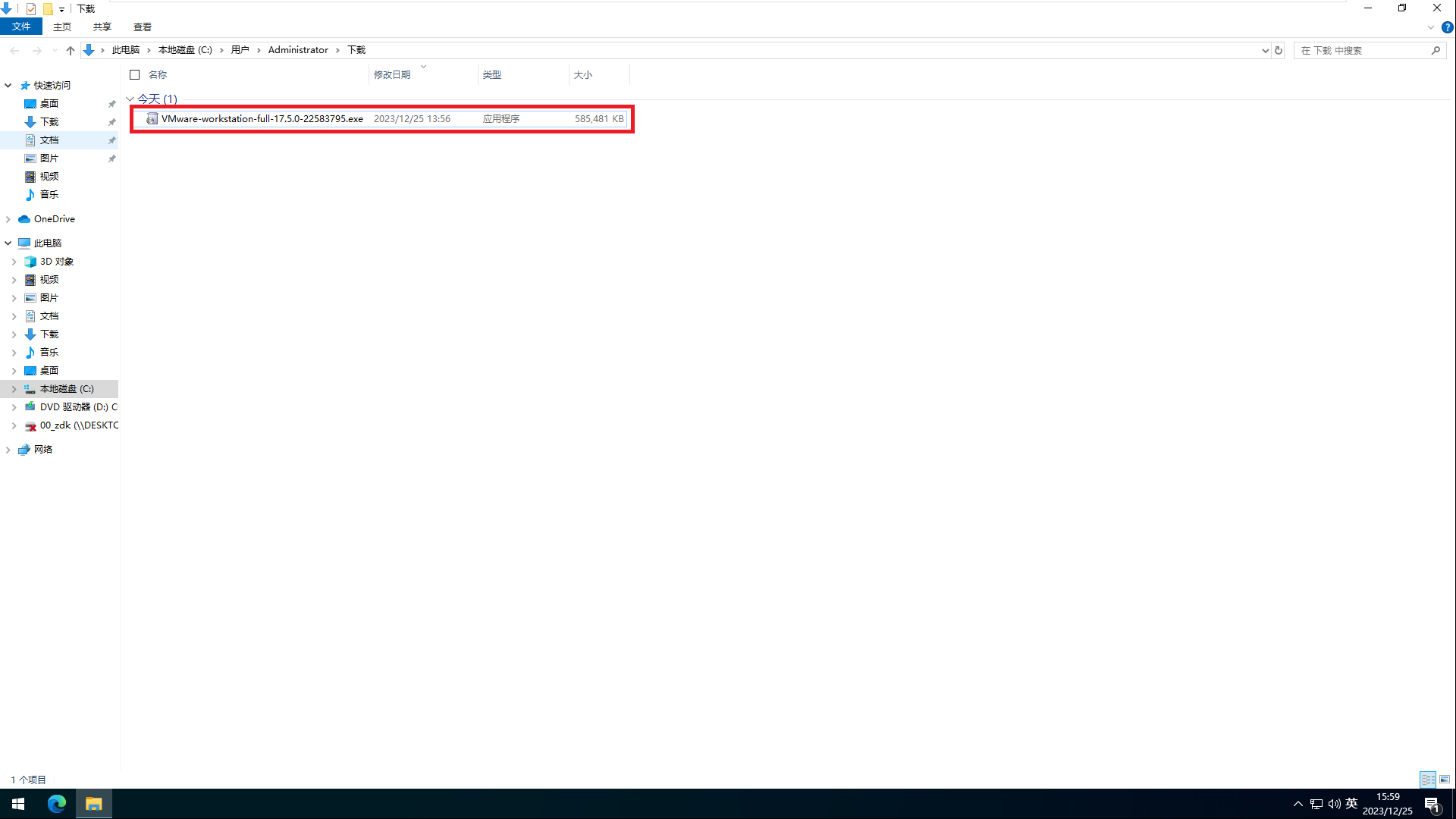Screen dimensions: 1456x819
Task: Go up one folder level
Action: 71,50
